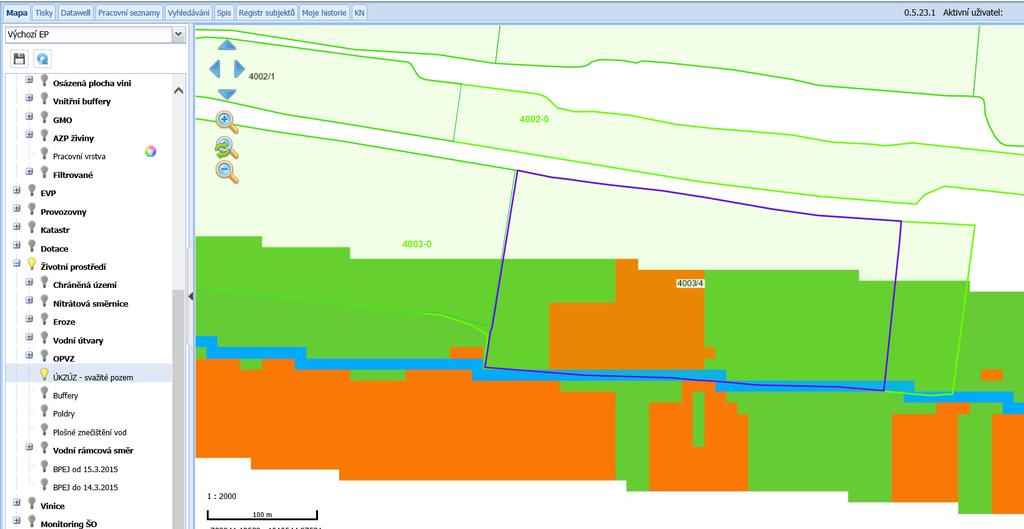Toggle bulb for BPEJ od 15.3.2015
The image size is (1024, 529).
[44, 466]
